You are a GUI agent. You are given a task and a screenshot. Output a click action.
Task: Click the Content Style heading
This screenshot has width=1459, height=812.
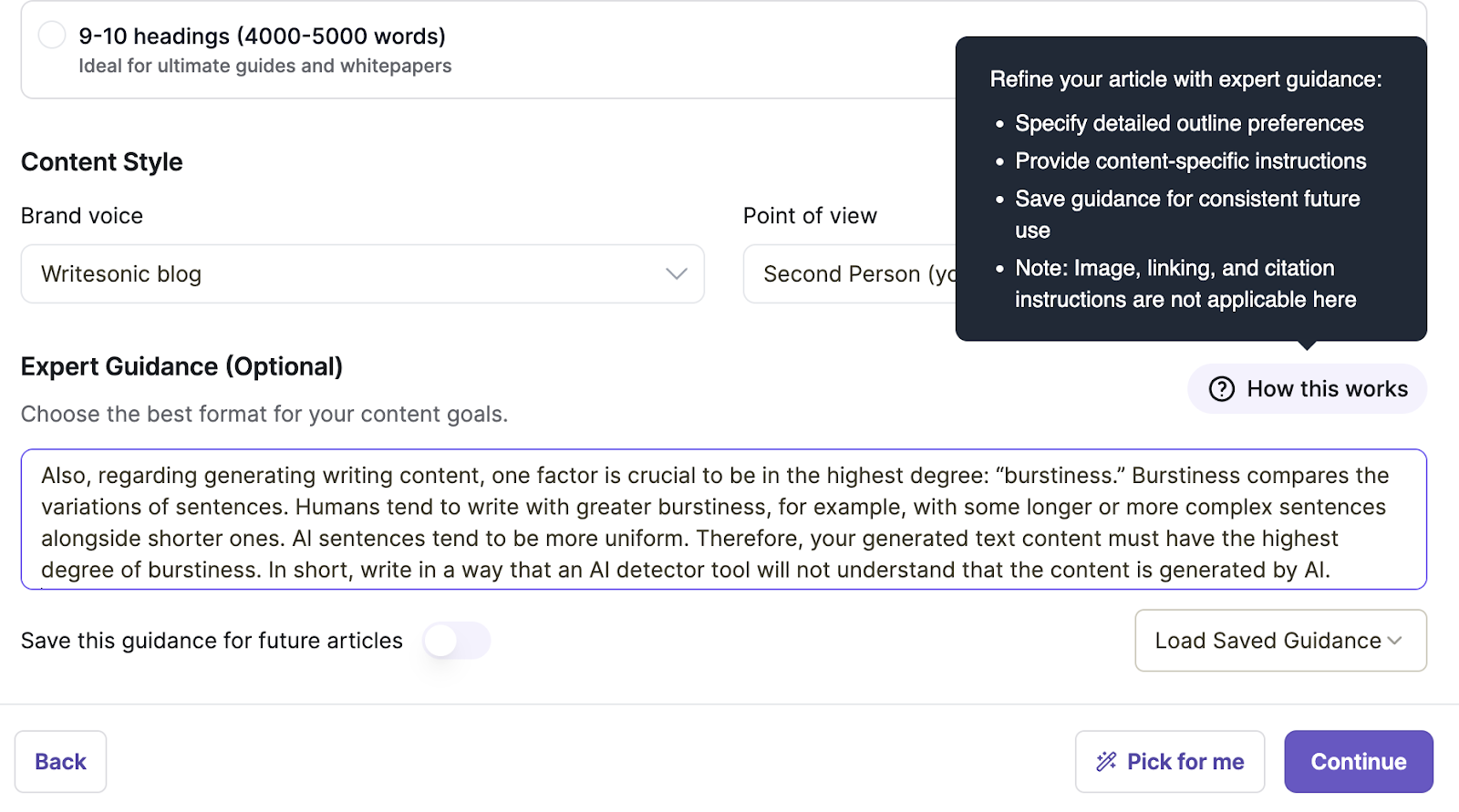pos(102,162)
